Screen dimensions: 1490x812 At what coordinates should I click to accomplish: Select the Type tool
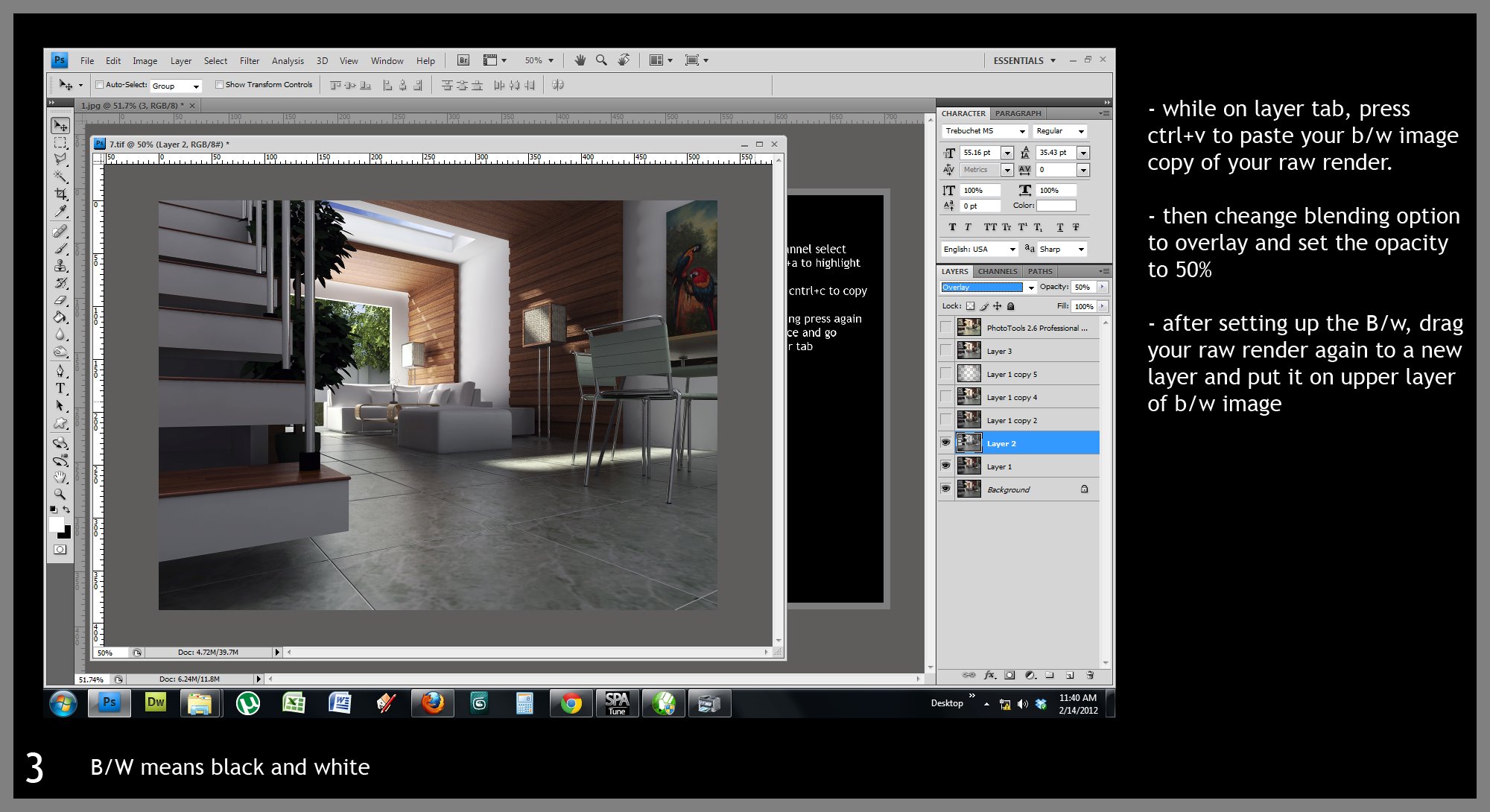click(60, 388)
